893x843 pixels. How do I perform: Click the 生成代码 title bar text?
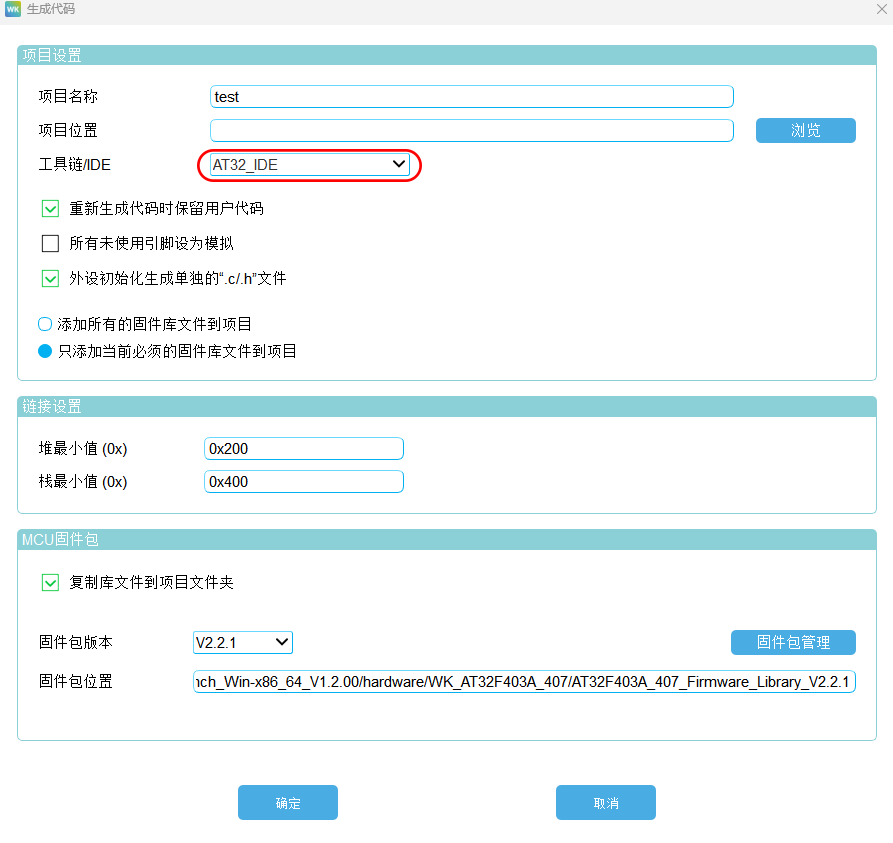click(x=50, y=10)
